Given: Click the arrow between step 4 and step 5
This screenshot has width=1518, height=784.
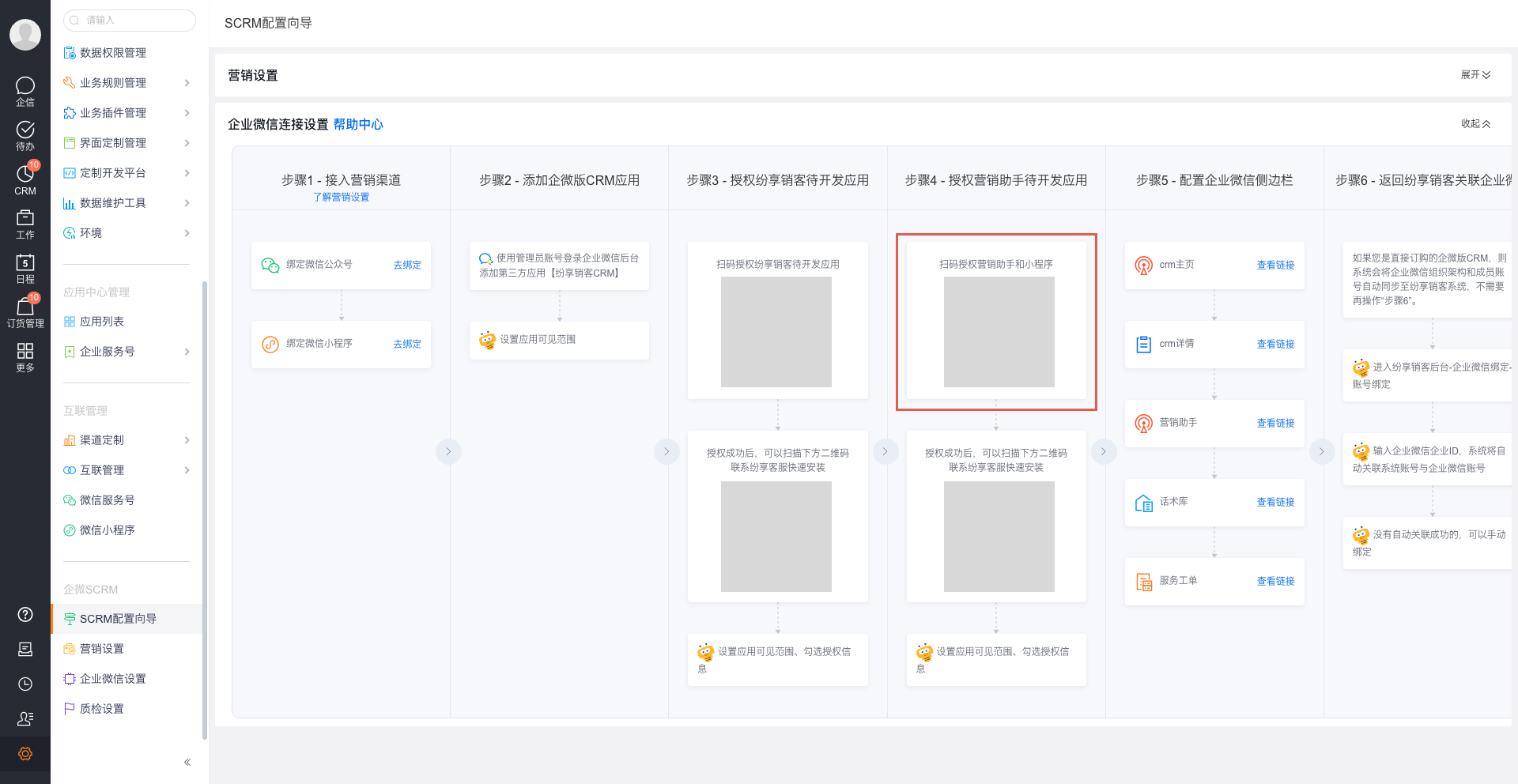Looking at the screenshot, I should [x=1103, y=451].
